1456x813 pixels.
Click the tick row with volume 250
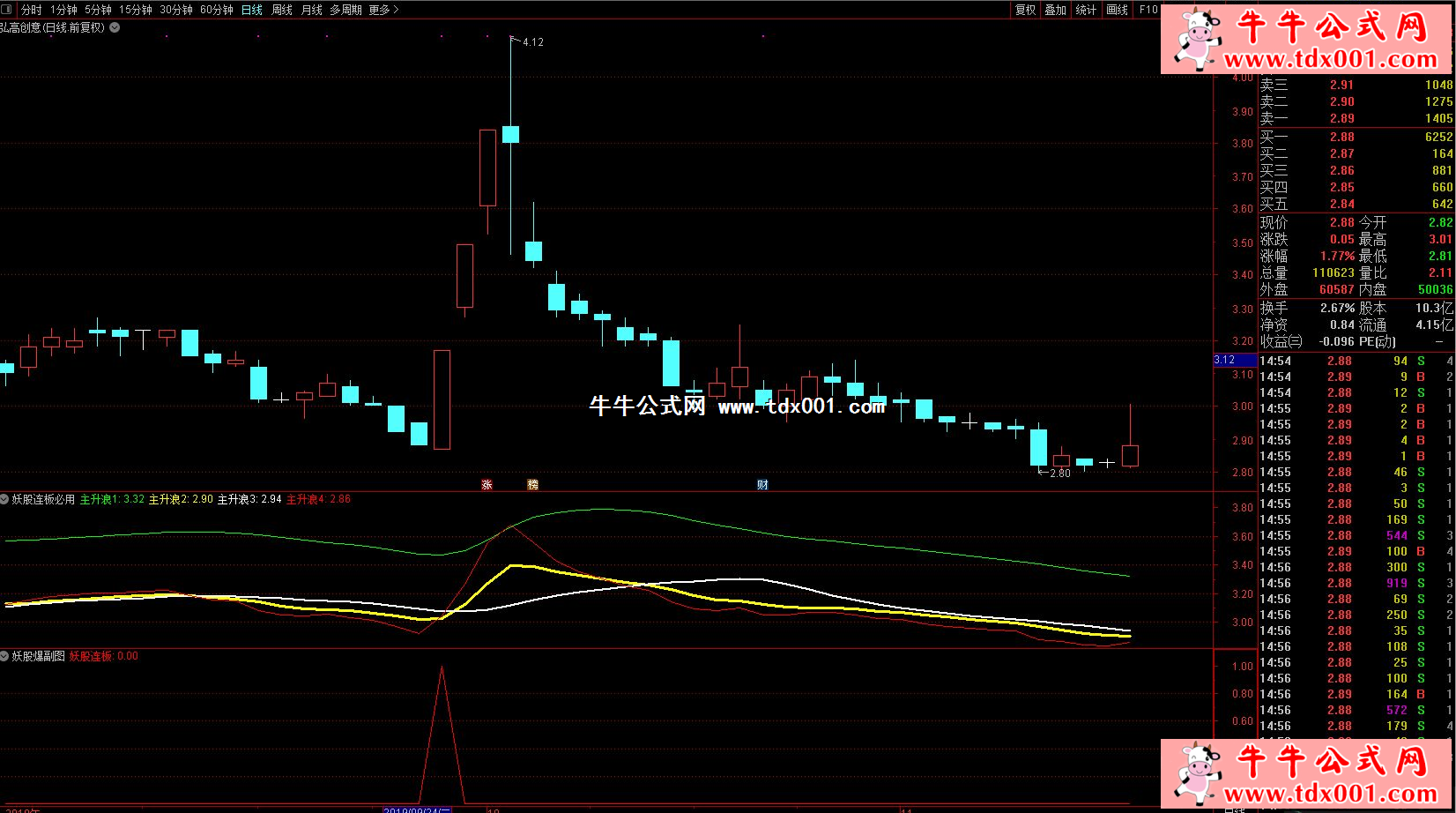[x=1356, y=615]
